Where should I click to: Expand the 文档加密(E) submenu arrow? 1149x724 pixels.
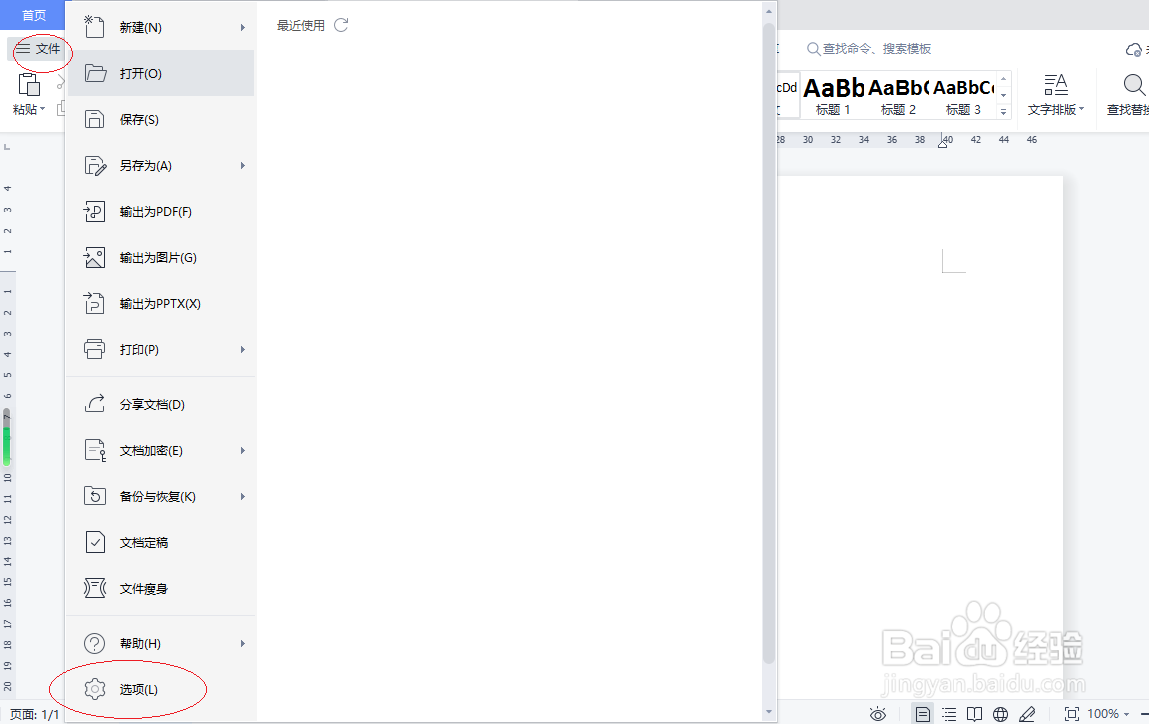click(x=243, y=451)
